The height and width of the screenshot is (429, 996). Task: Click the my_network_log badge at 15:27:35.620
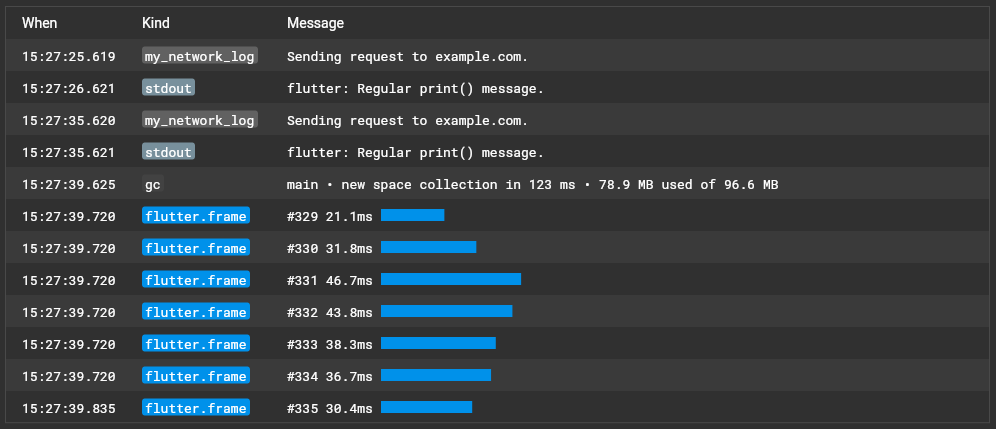[200, 120]
